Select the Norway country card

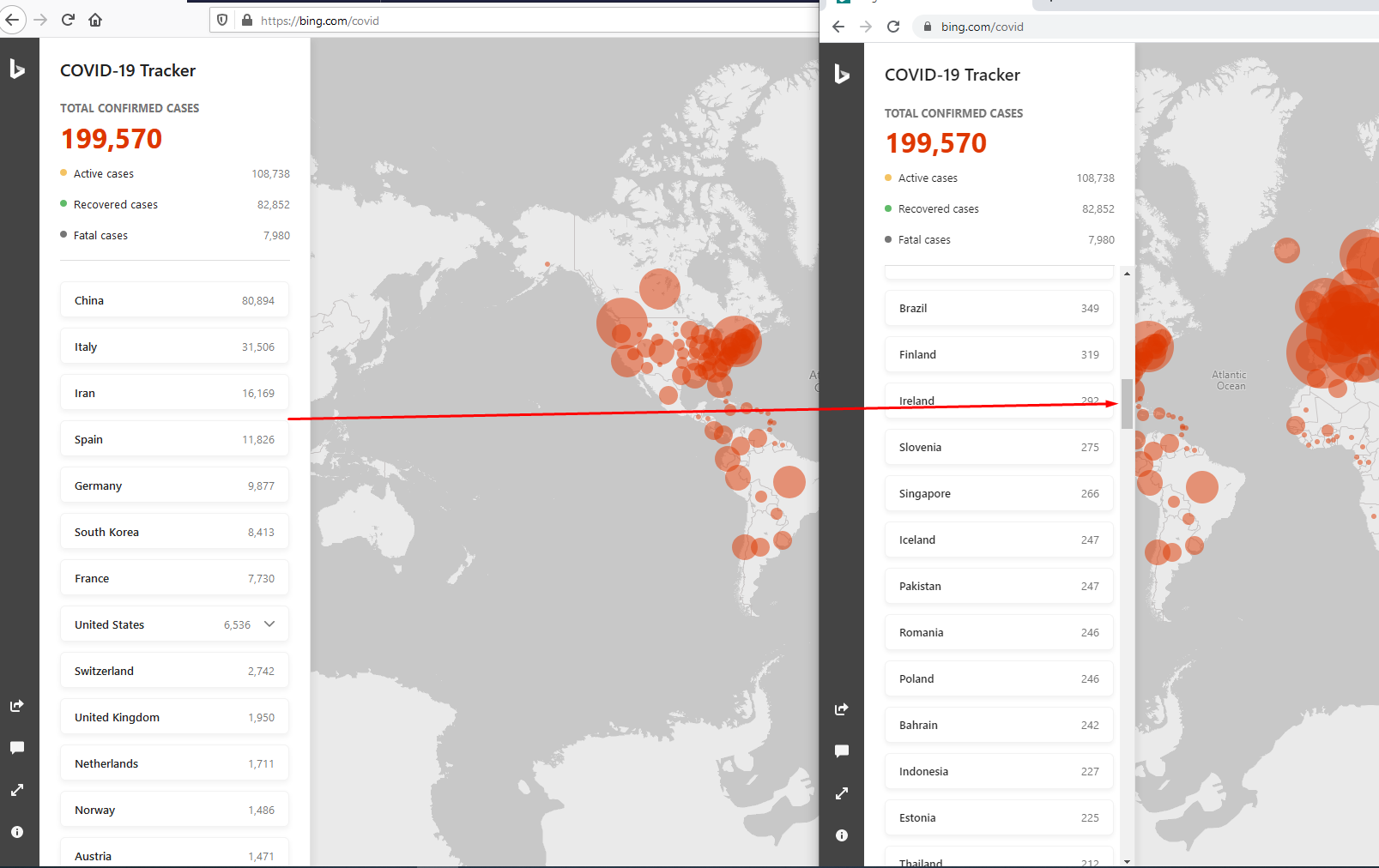coord(174,810)
